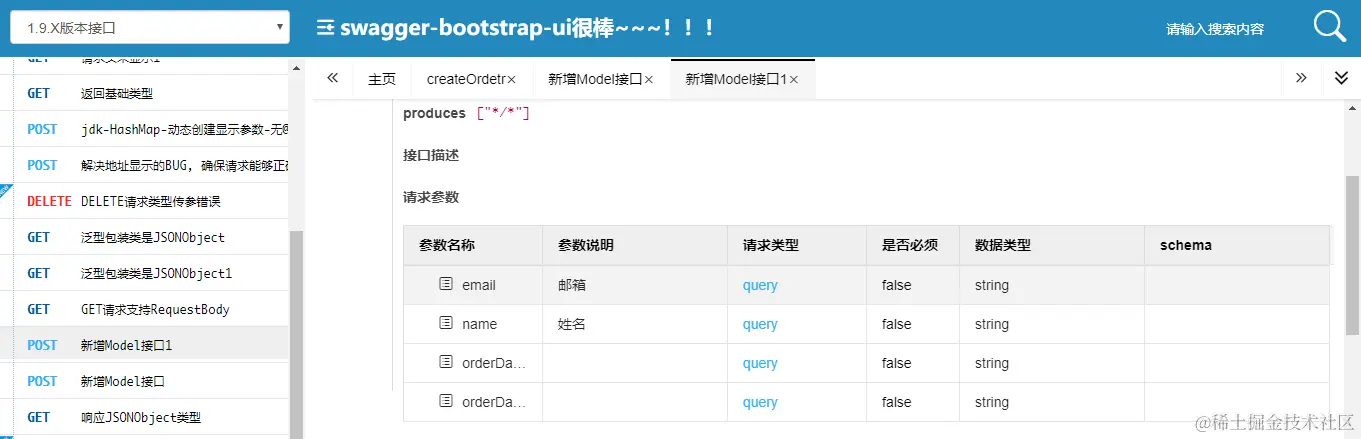Click the 请求参数 heading
The image size is (1361, 439).
click(431, 197)
